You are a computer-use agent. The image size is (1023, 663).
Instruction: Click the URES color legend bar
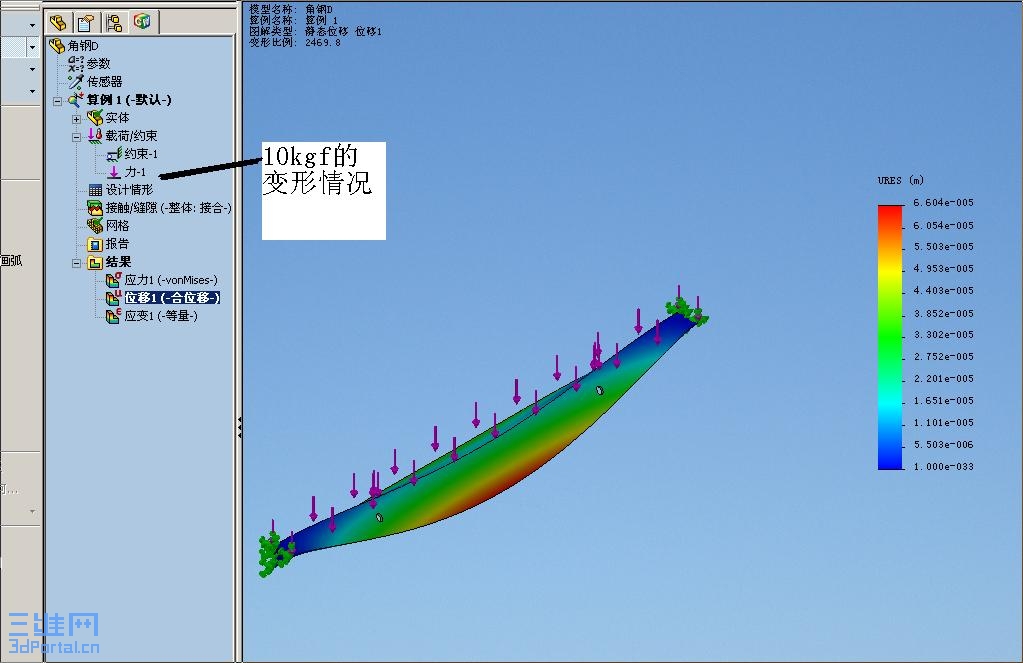click(890, 337)
